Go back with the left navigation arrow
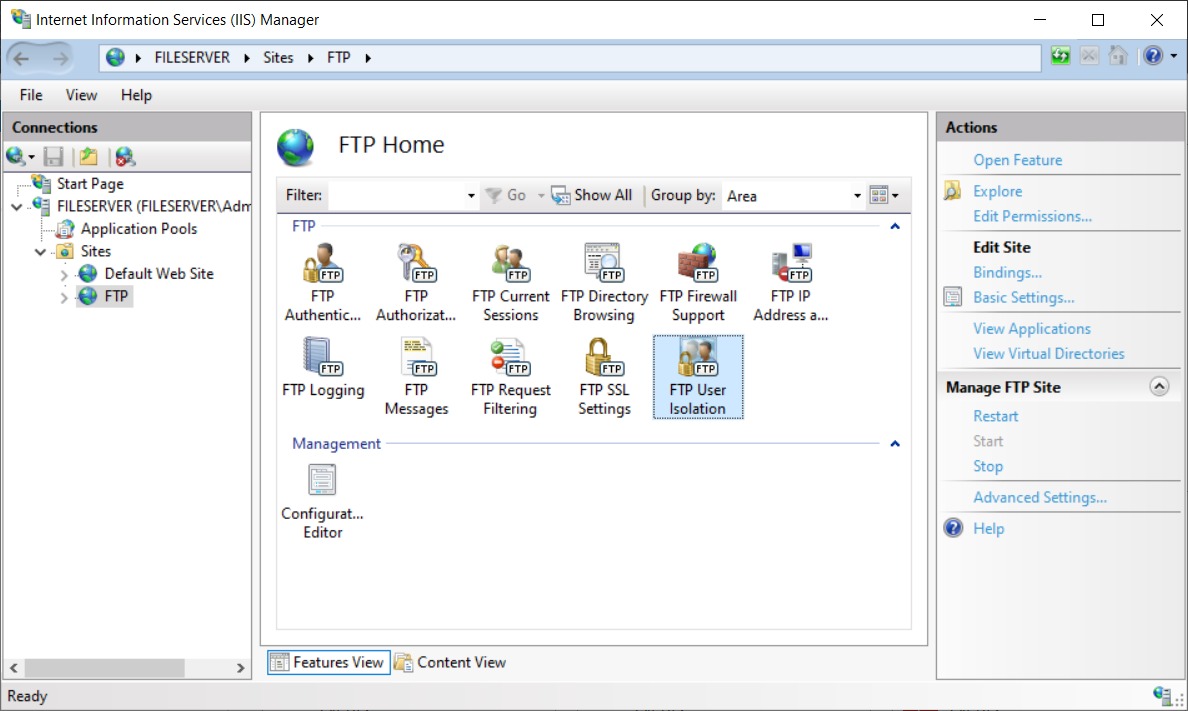The width and height of the screenshot is (1188, 711). point(21,58)
